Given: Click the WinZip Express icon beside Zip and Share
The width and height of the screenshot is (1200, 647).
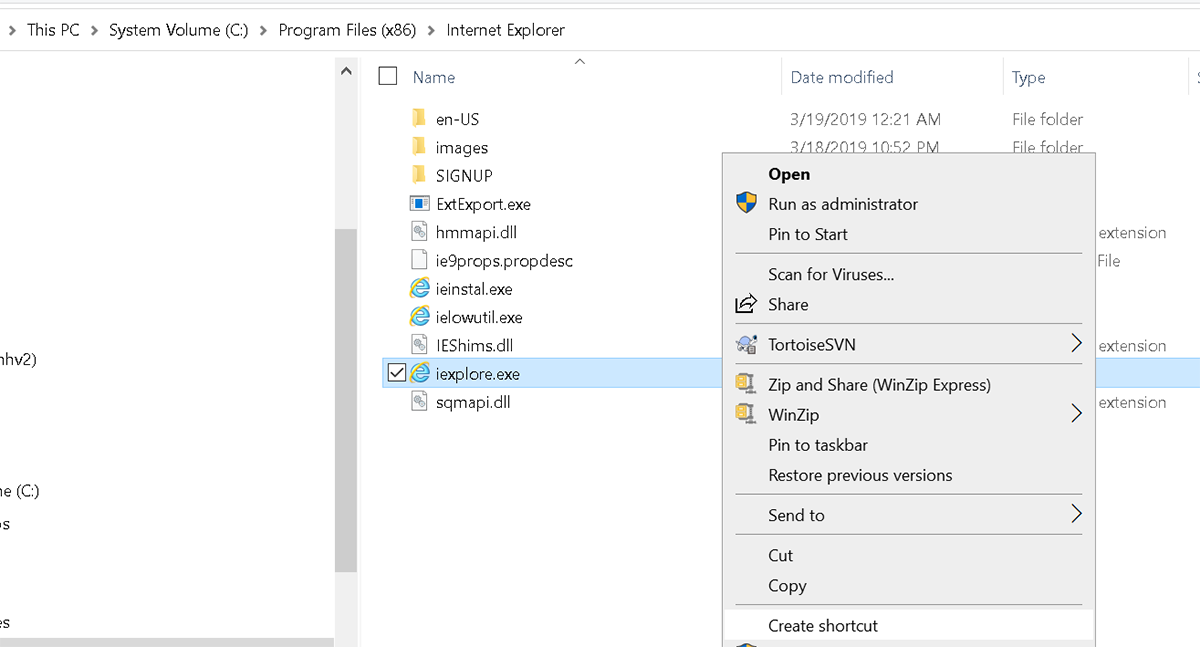Looking at the screenshot, I should (x=745, y=385).
